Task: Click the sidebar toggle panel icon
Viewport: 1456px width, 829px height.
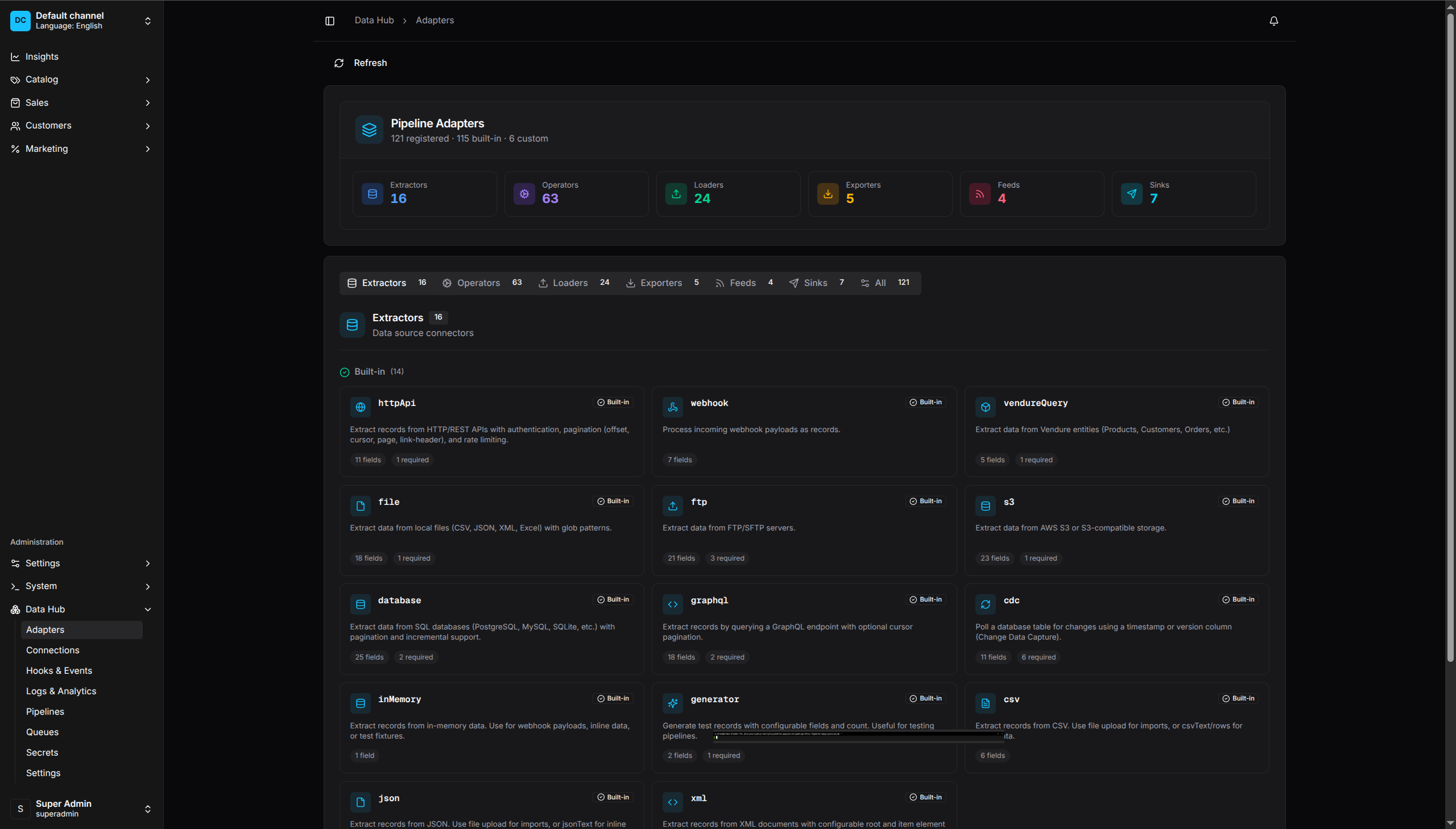Action: click(330, 21)
